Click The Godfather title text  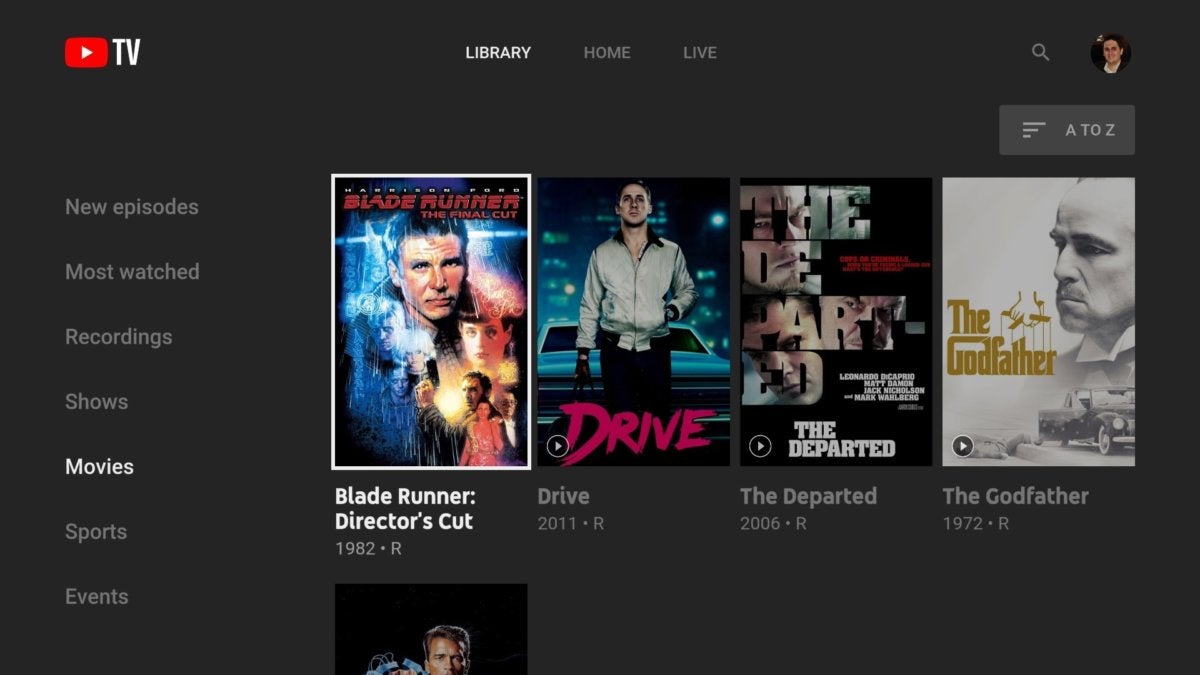[1016, 496]
